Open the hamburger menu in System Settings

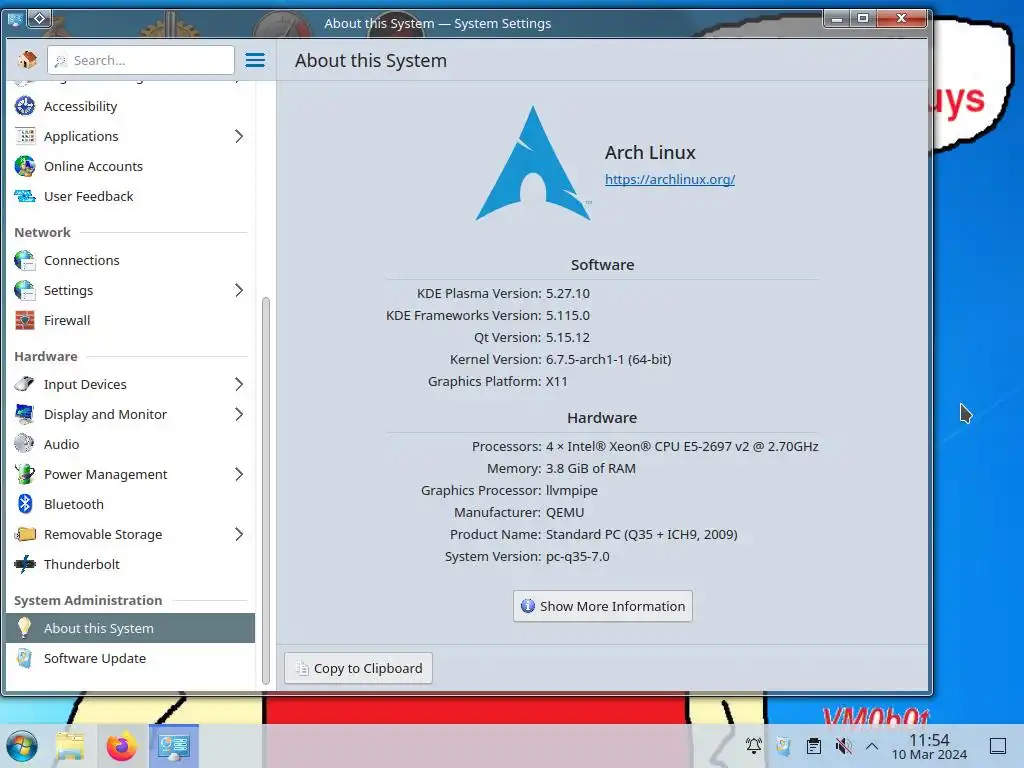tap(255, 60)
